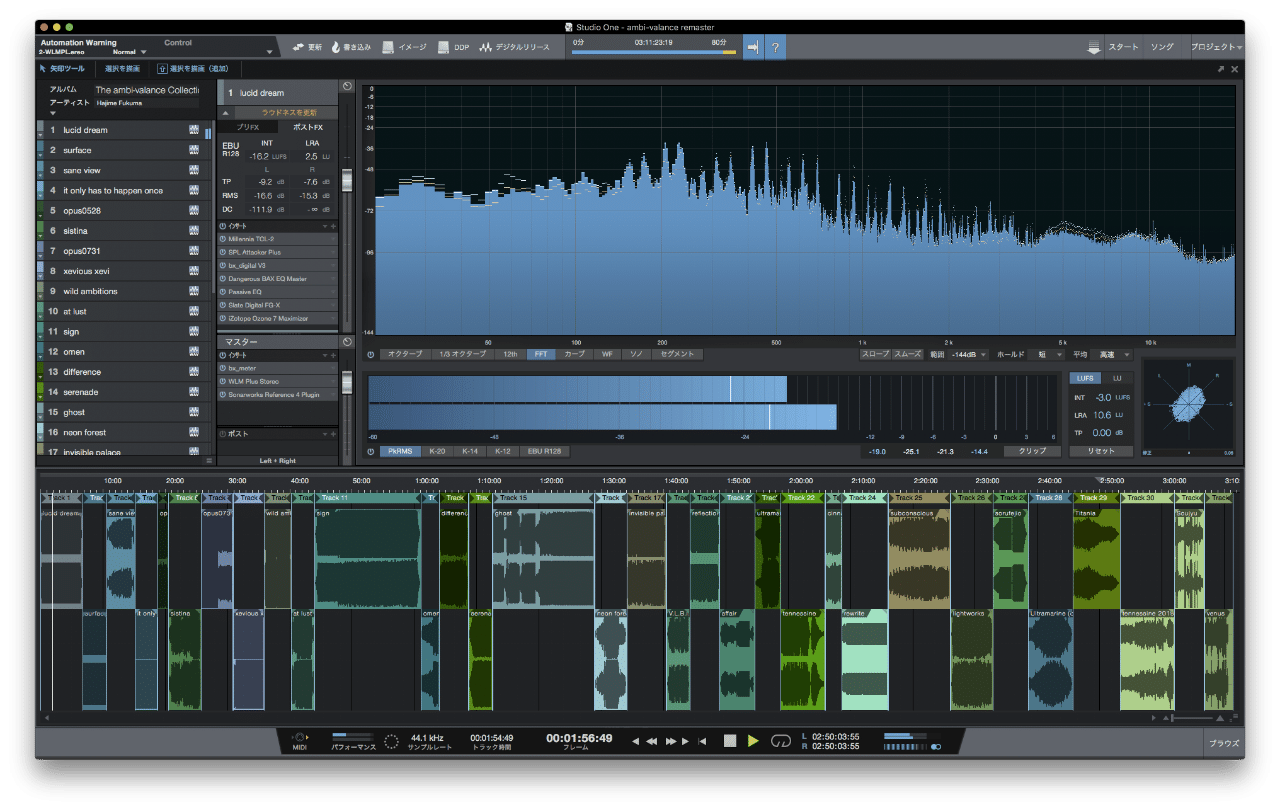Viewport: 1280px width, 809px height.
Task: Click the 書き込み (Burn) flame icon
Action: point(338,47)
